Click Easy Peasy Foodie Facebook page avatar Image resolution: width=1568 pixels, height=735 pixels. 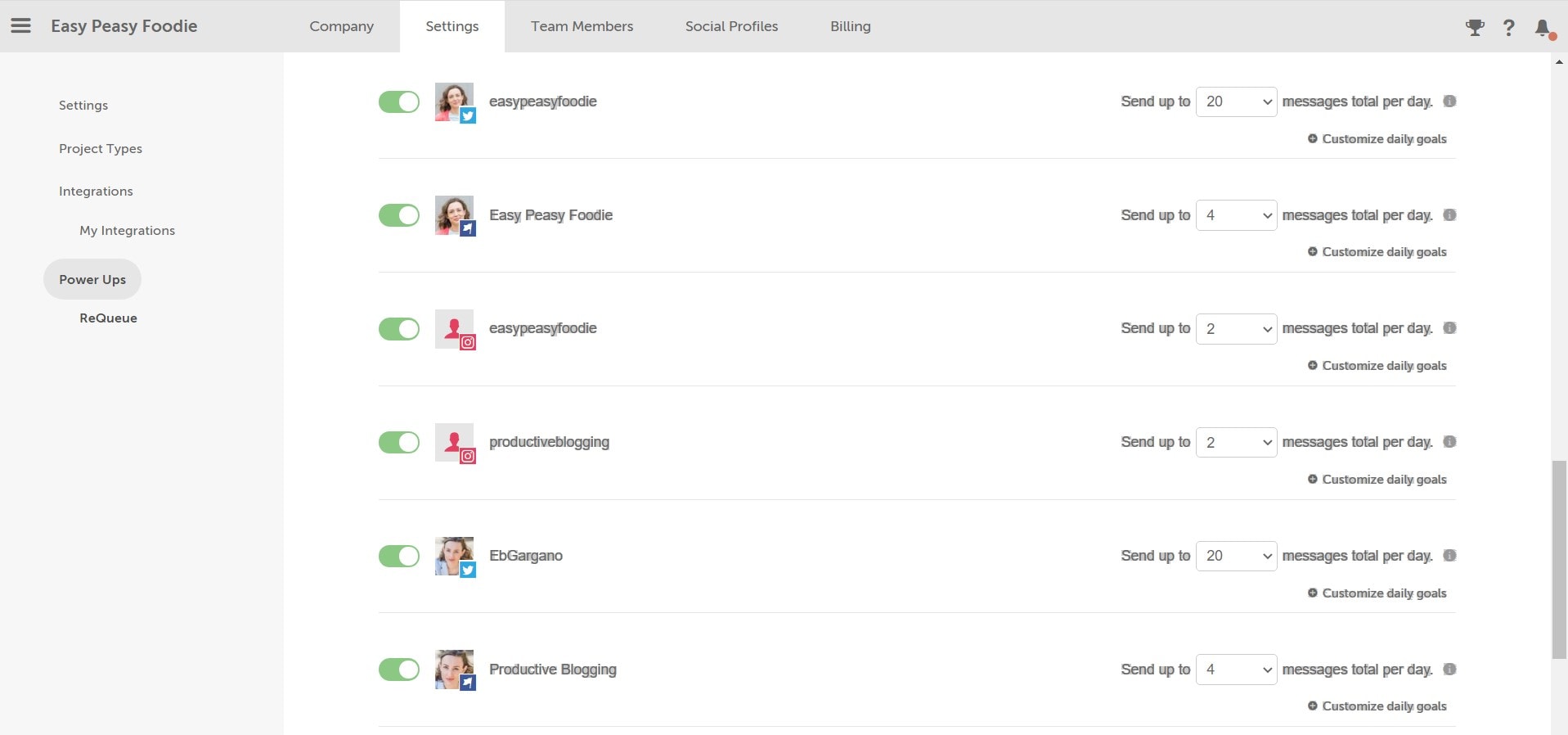coord(455,216)
